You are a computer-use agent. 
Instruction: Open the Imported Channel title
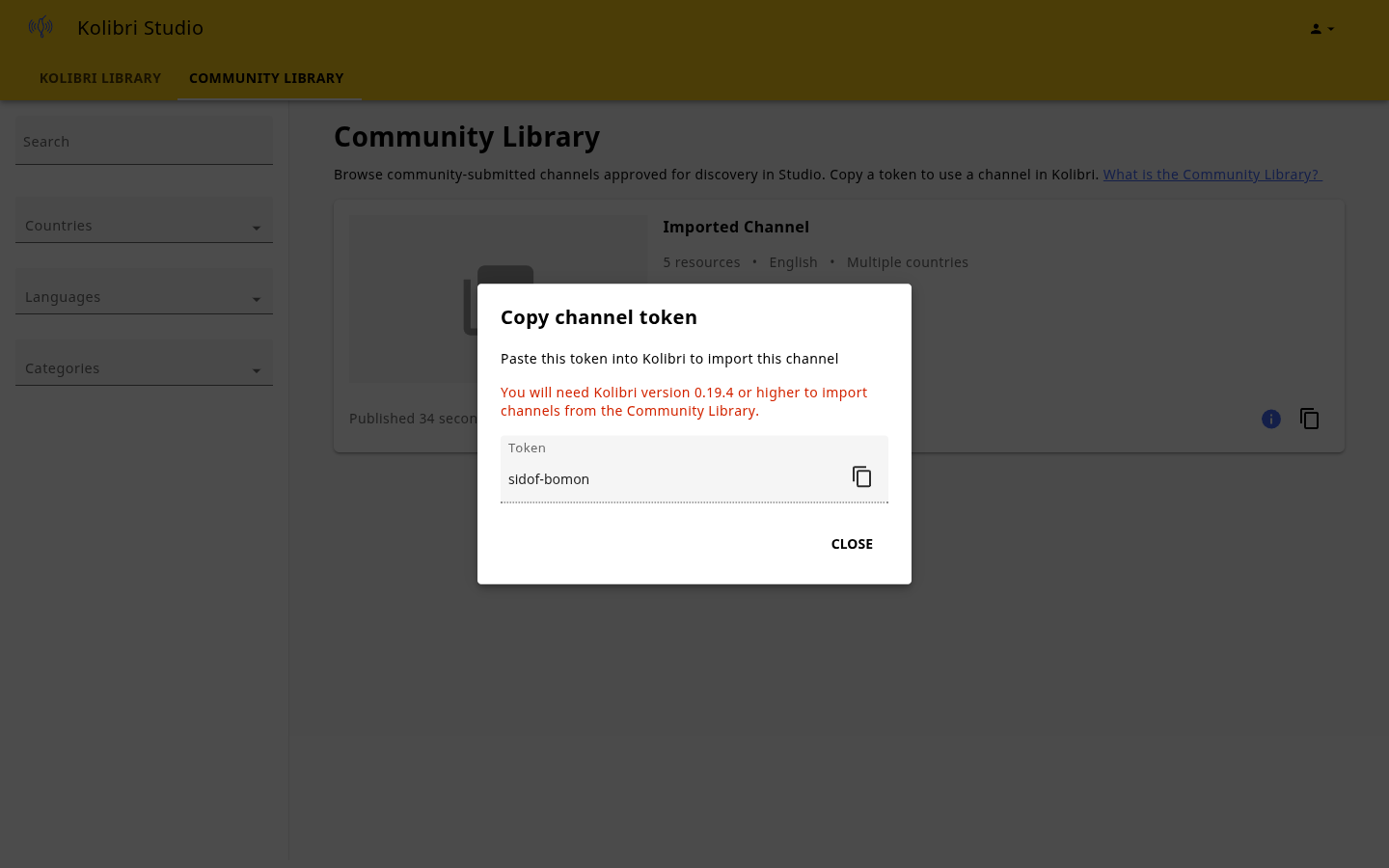(736, 228)
